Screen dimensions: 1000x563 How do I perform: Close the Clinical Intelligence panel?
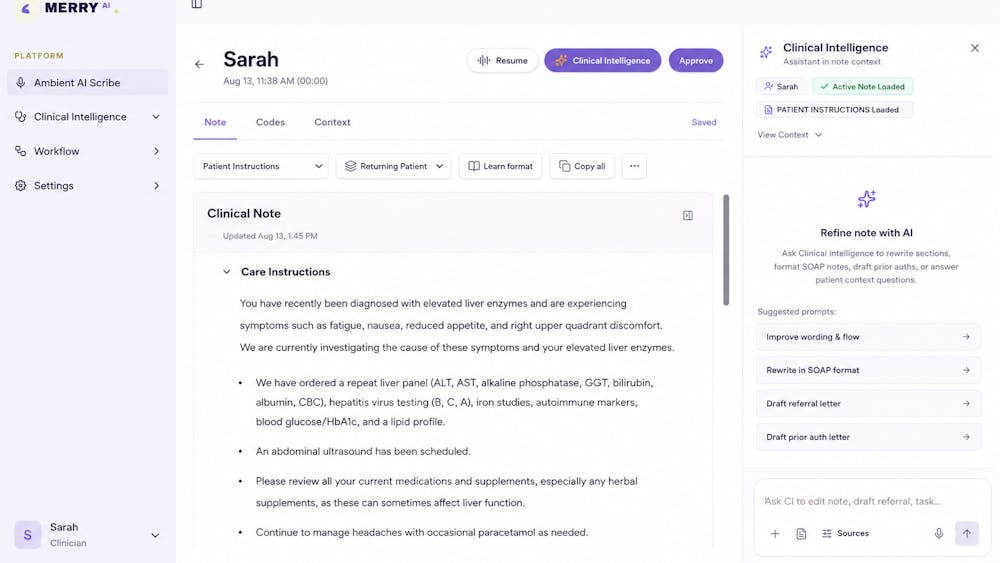[974, 48]
